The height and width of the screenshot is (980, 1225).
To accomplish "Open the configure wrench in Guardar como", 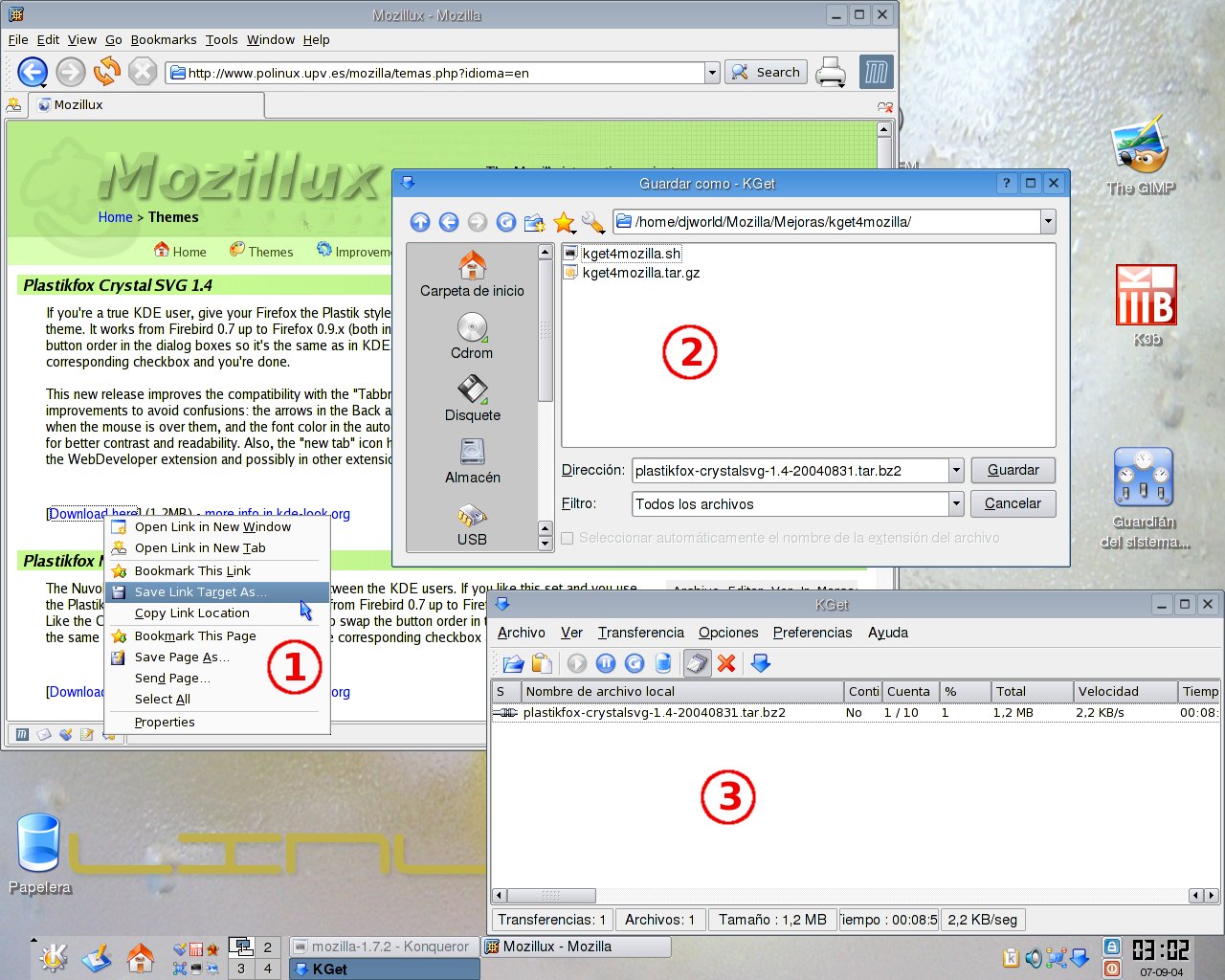I will click(x=593, y=222).
